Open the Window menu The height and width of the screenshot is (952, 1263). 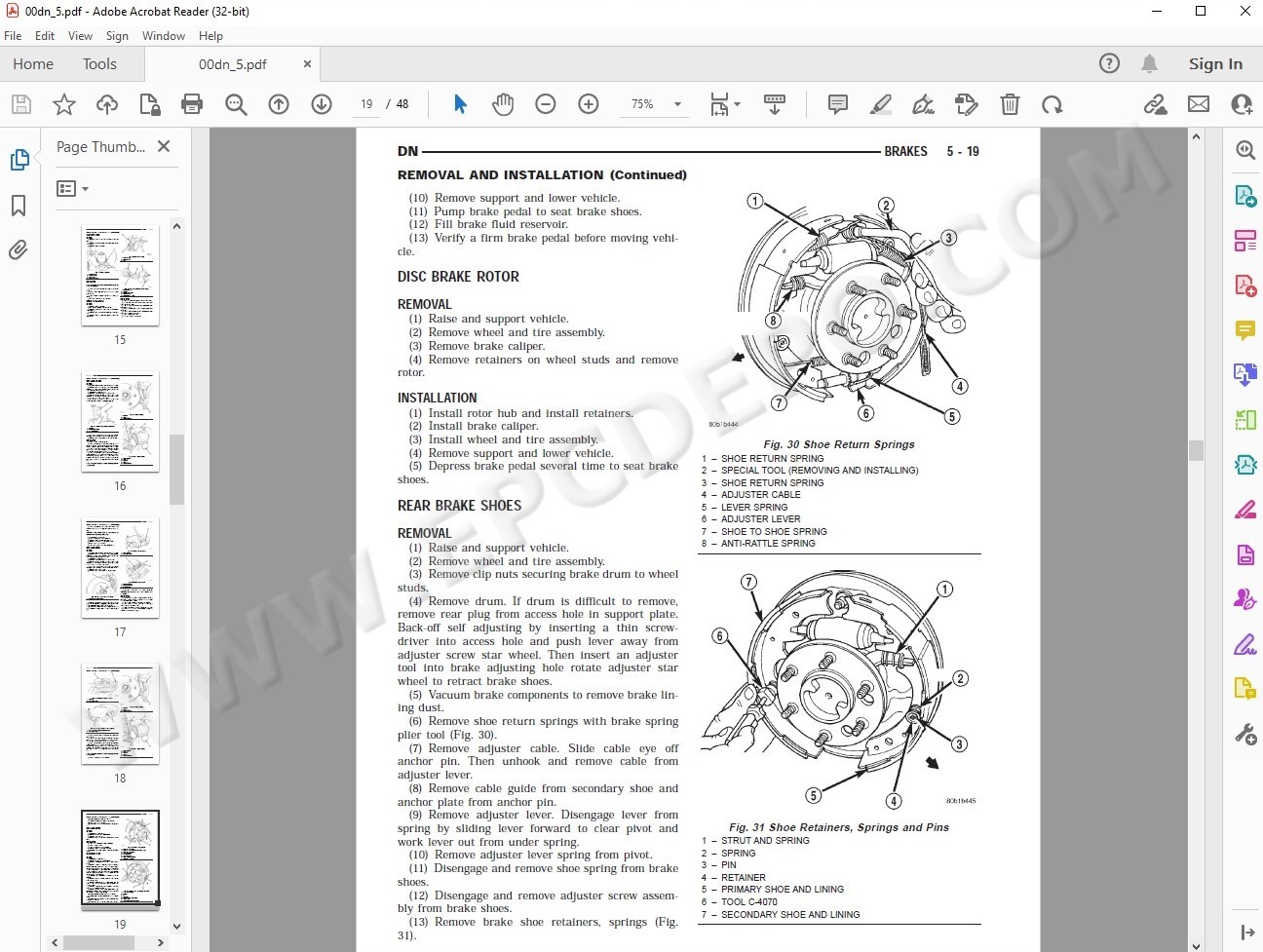coord(164,36)
